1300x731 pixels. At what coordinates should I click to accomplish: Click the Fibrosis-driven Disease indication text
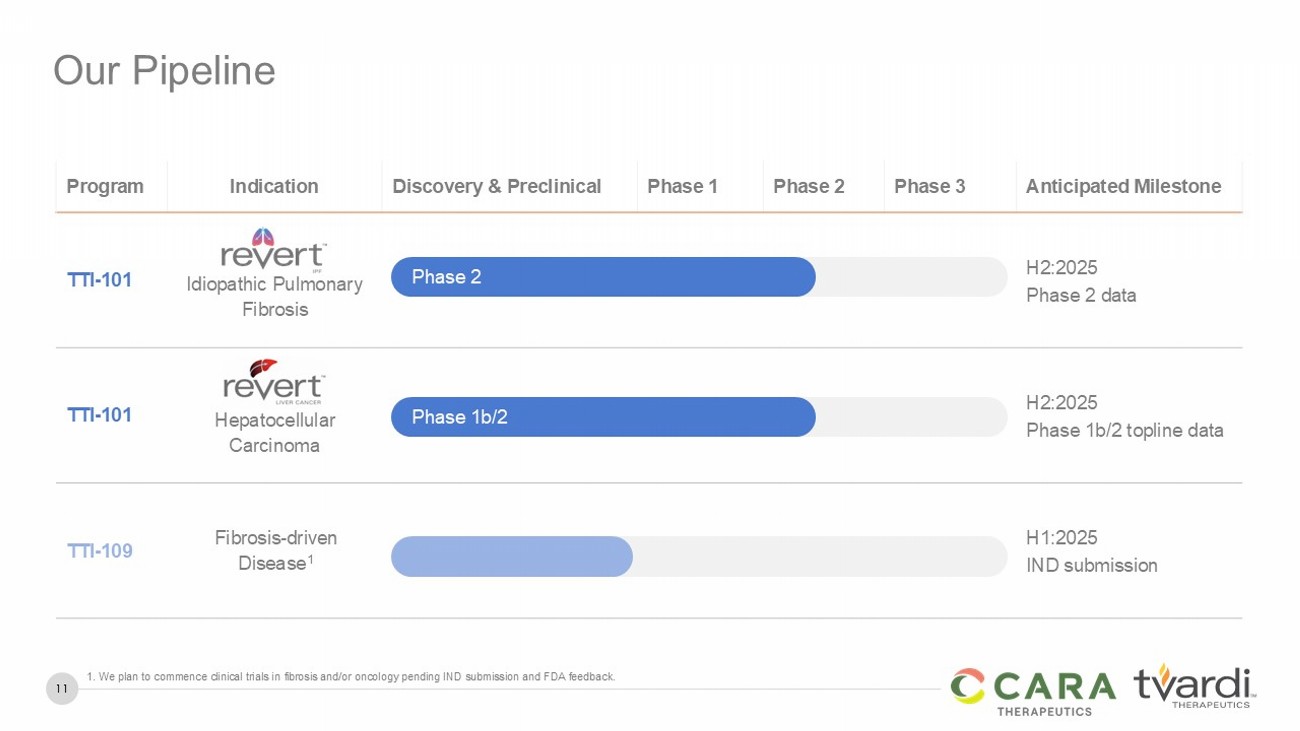click(x=275, y=551)
